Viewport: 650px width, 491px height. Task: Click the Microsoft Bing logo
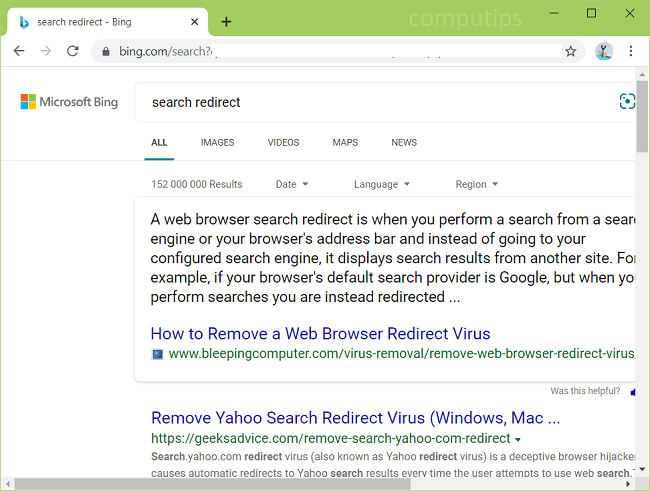[x=69, y=102]
